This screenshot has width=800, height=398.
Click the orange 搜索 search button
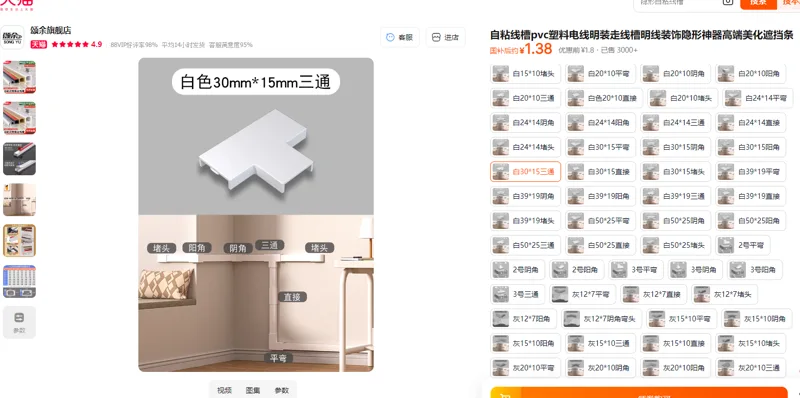click(758, 3)
